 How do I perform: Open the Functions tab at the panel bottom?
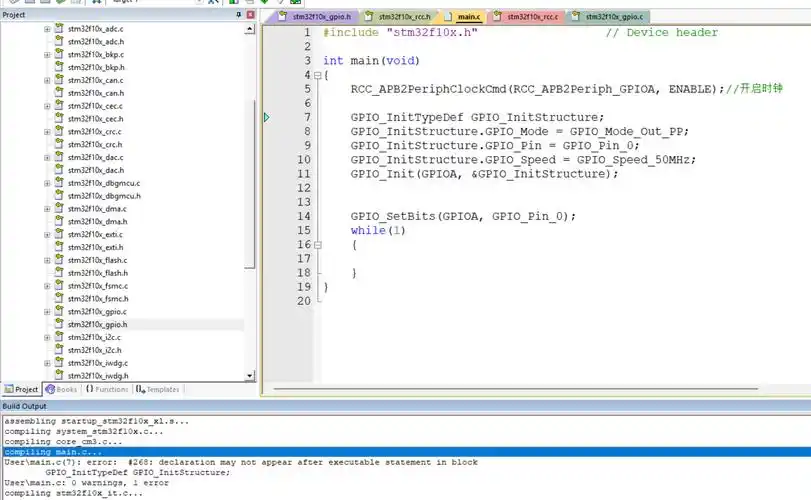pyautogui.click(x=107, y=389)
